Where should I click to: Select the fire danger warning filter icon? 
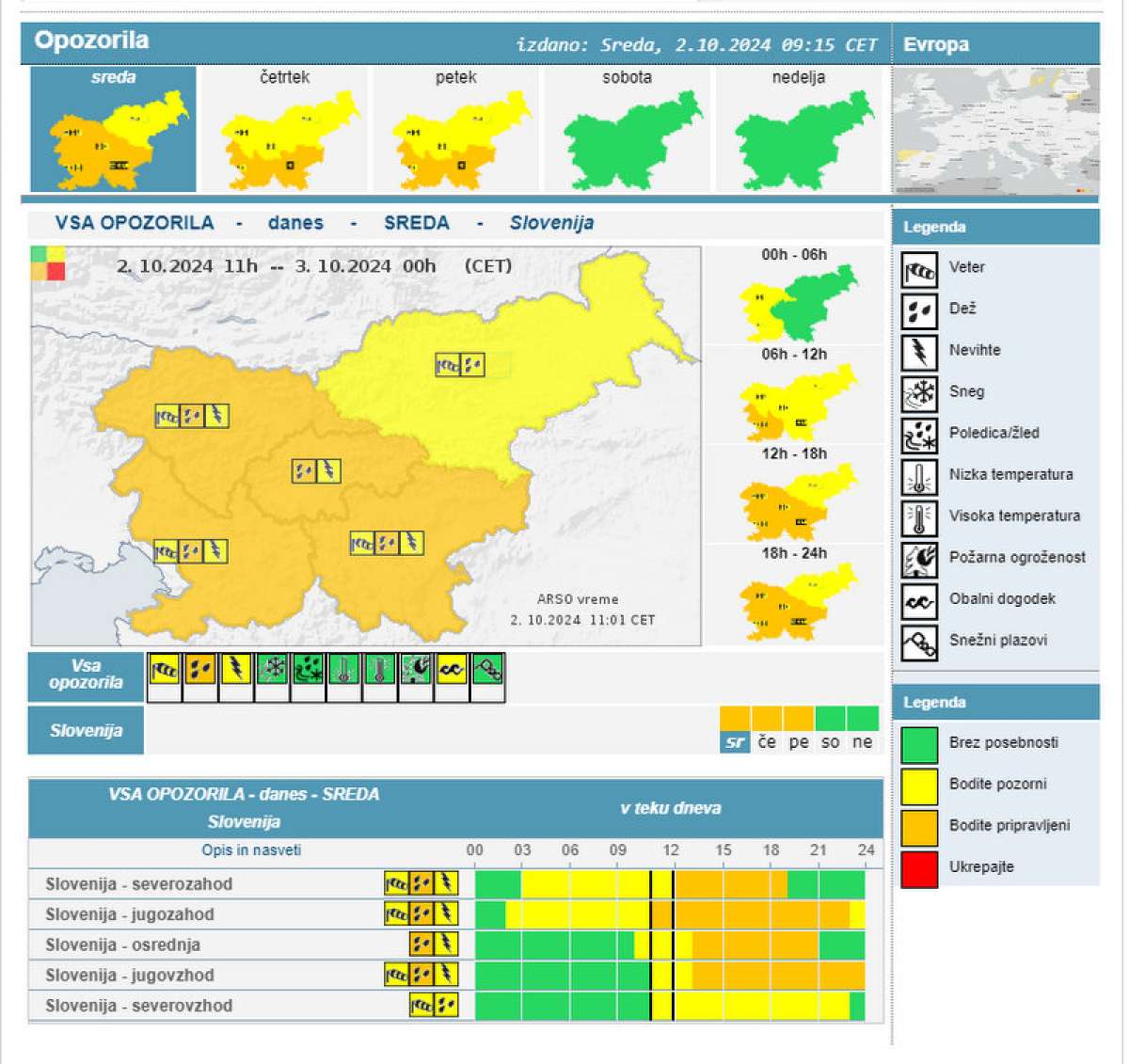pyautogui.click(x=416, y=670)
